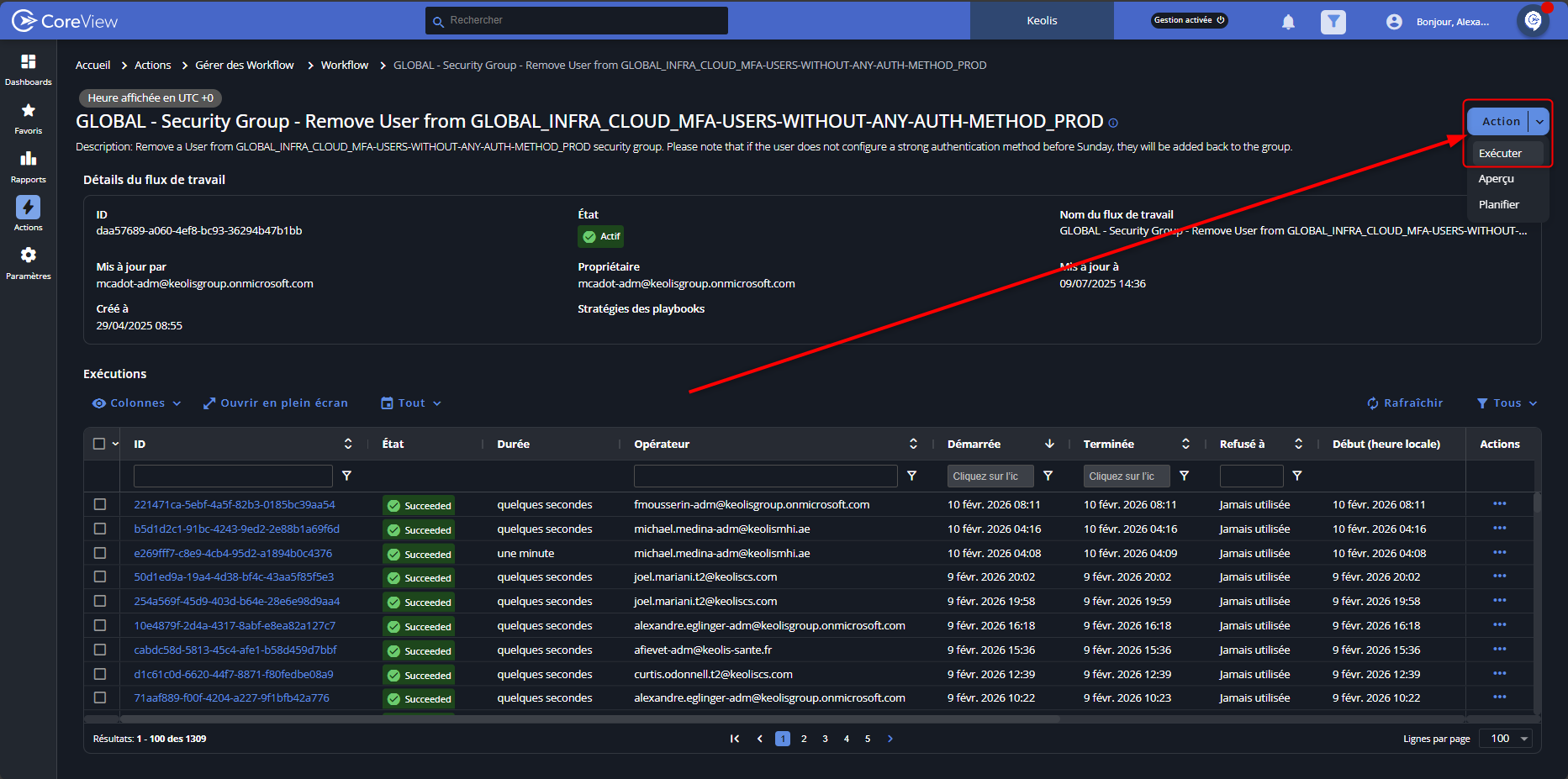The image size is (1568, 779).
Task: Choose Planifier from the Action menu
Action: (1498, 205)
